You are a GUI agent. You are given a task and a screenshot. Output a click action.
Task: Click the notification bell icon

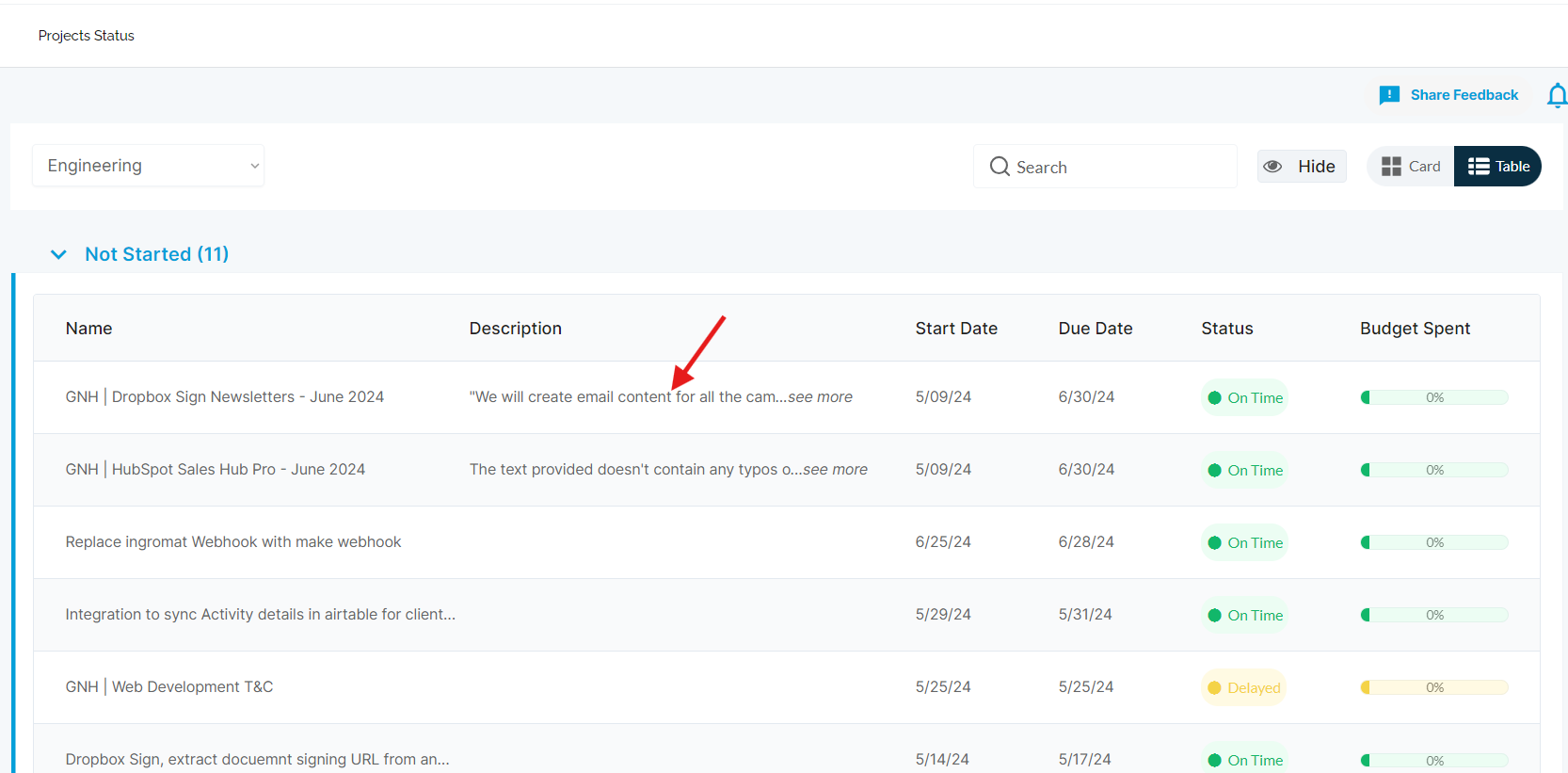tap(1557, 95)
